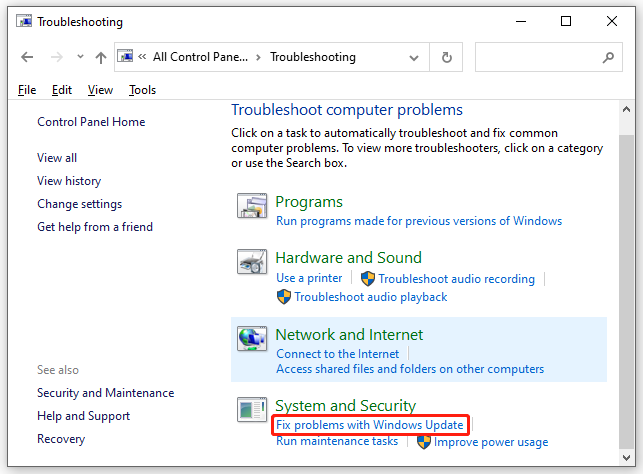Click shield icon beside Improve power usage

[x=424, y=442]
